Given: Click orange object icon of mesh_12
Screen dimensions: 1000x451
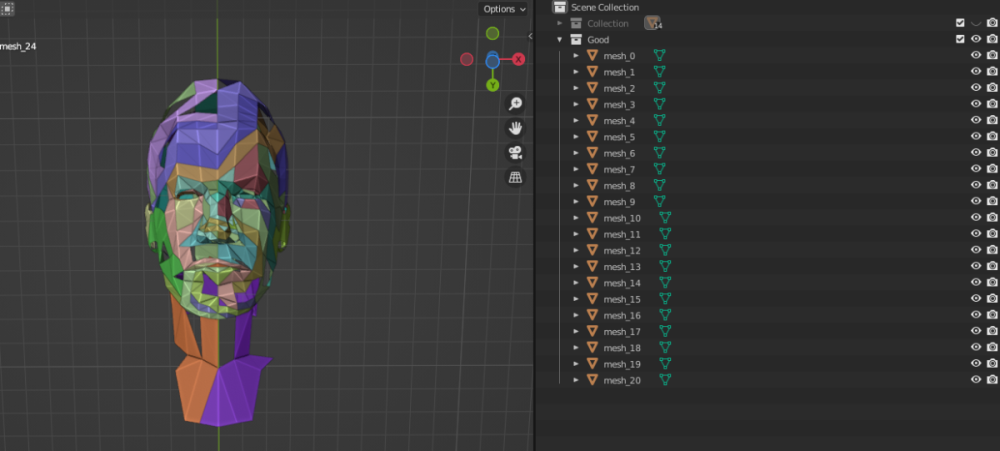Looking at the screenshot, I should [x=592, y=251].
